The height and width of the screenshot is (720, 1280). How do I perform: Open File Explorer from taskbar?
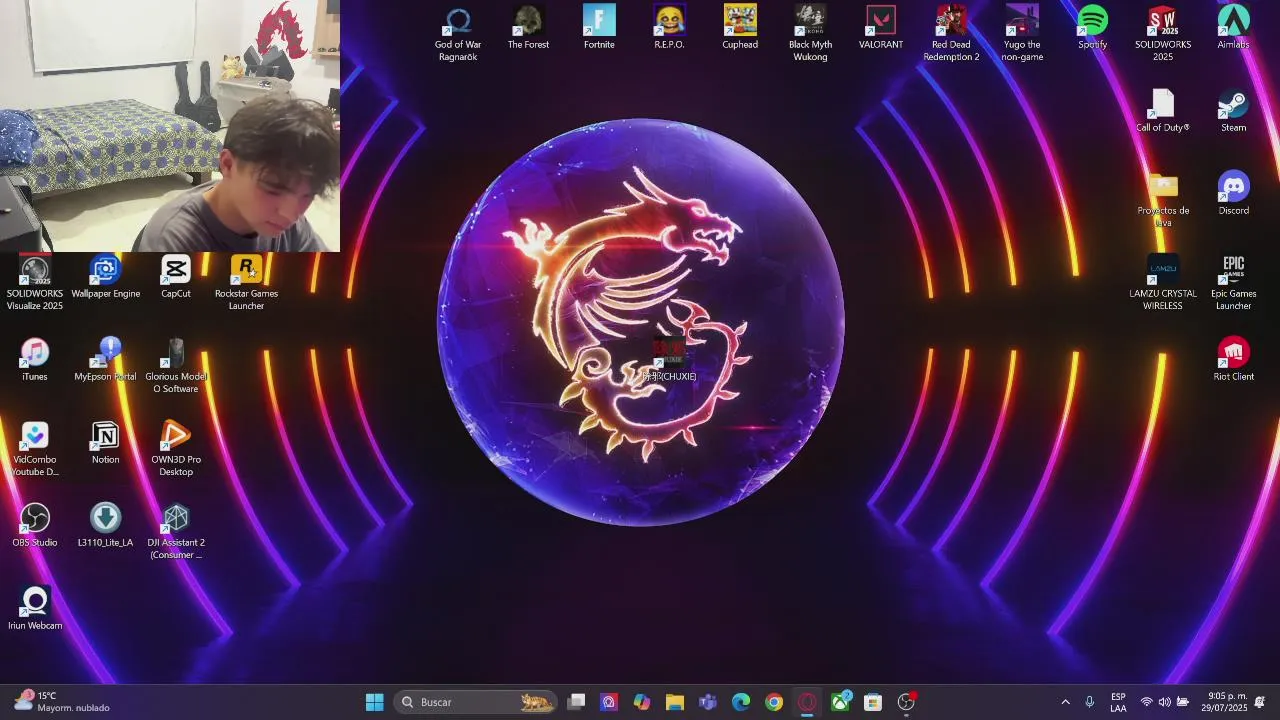[675, 702]
